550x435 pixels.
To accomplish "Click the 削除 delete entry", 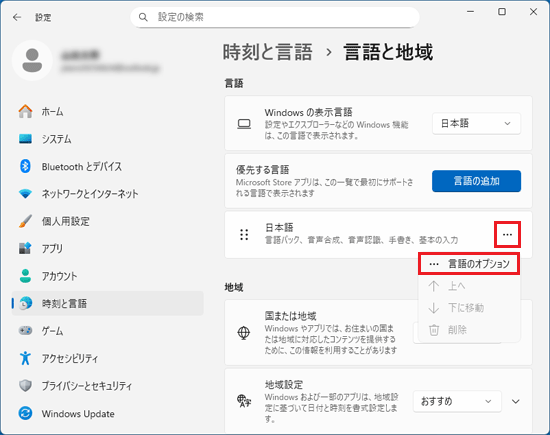I will click(x=469, y=330).
